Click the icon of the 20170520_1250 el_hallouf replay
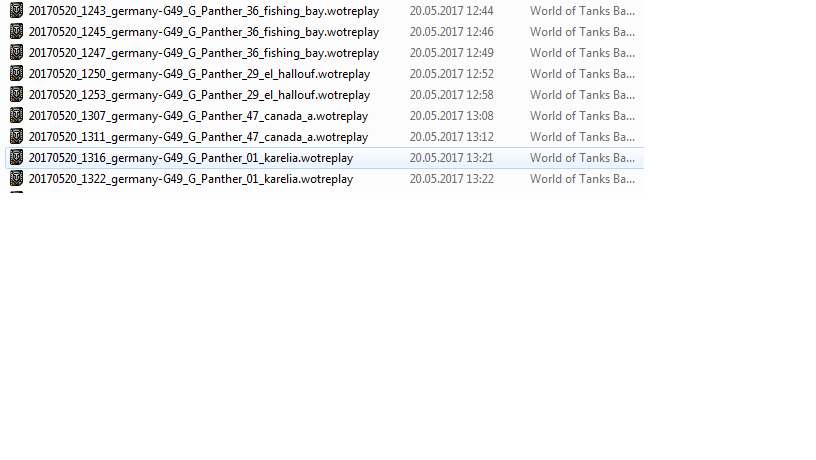 pyautogui.click(x=17, y=73)
